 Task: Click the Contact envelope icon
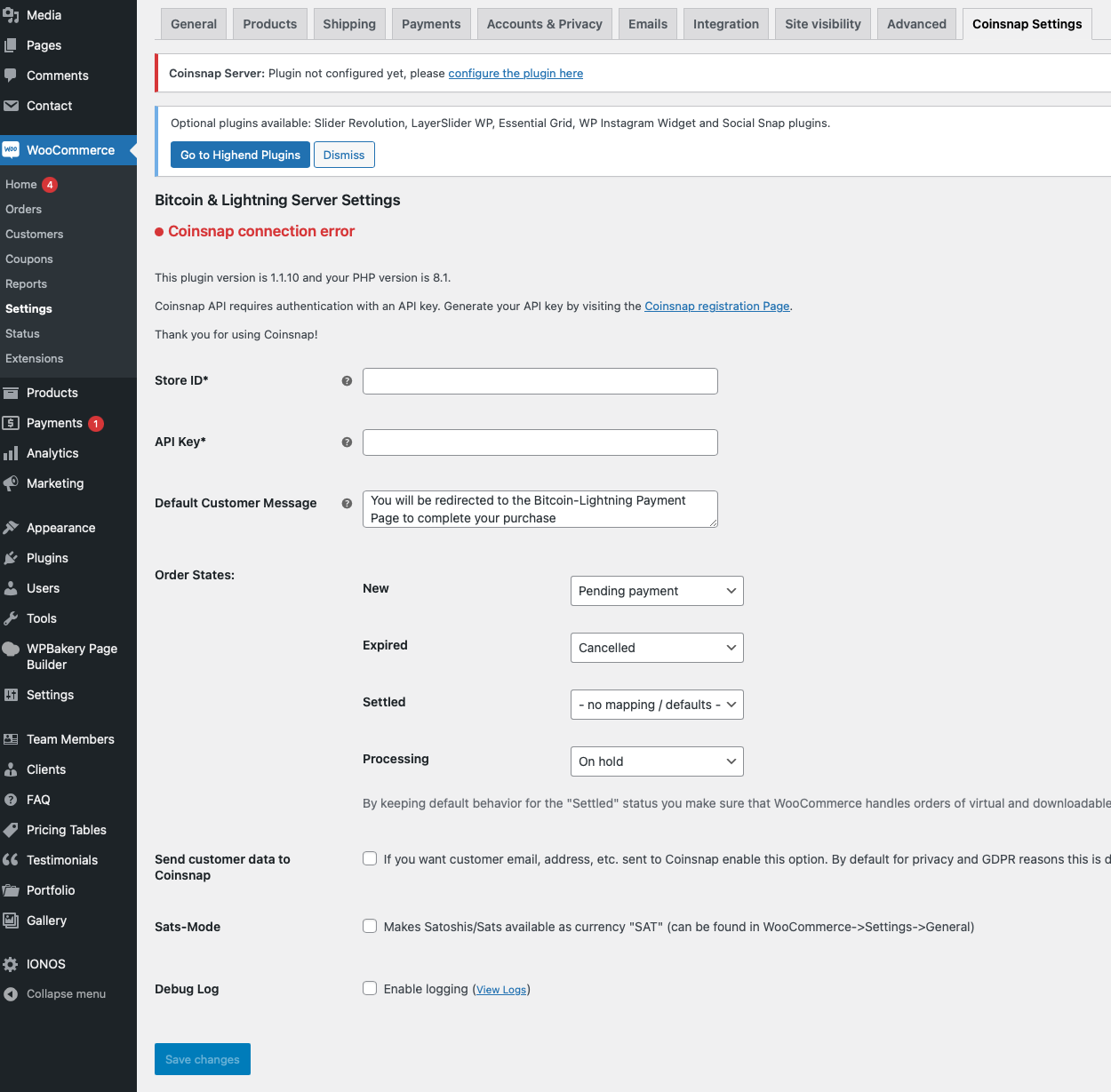point(11,106)
